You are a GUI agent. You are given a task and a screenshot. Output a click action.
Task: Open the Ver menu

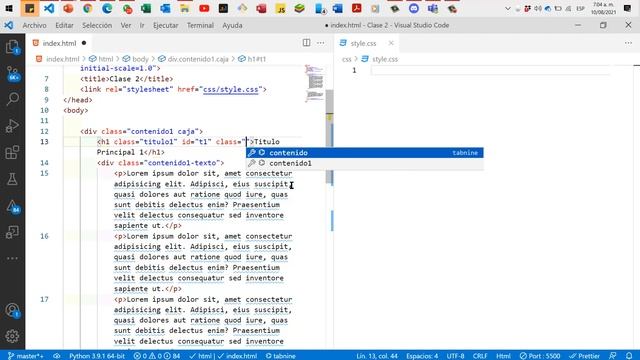pos(126,25)
